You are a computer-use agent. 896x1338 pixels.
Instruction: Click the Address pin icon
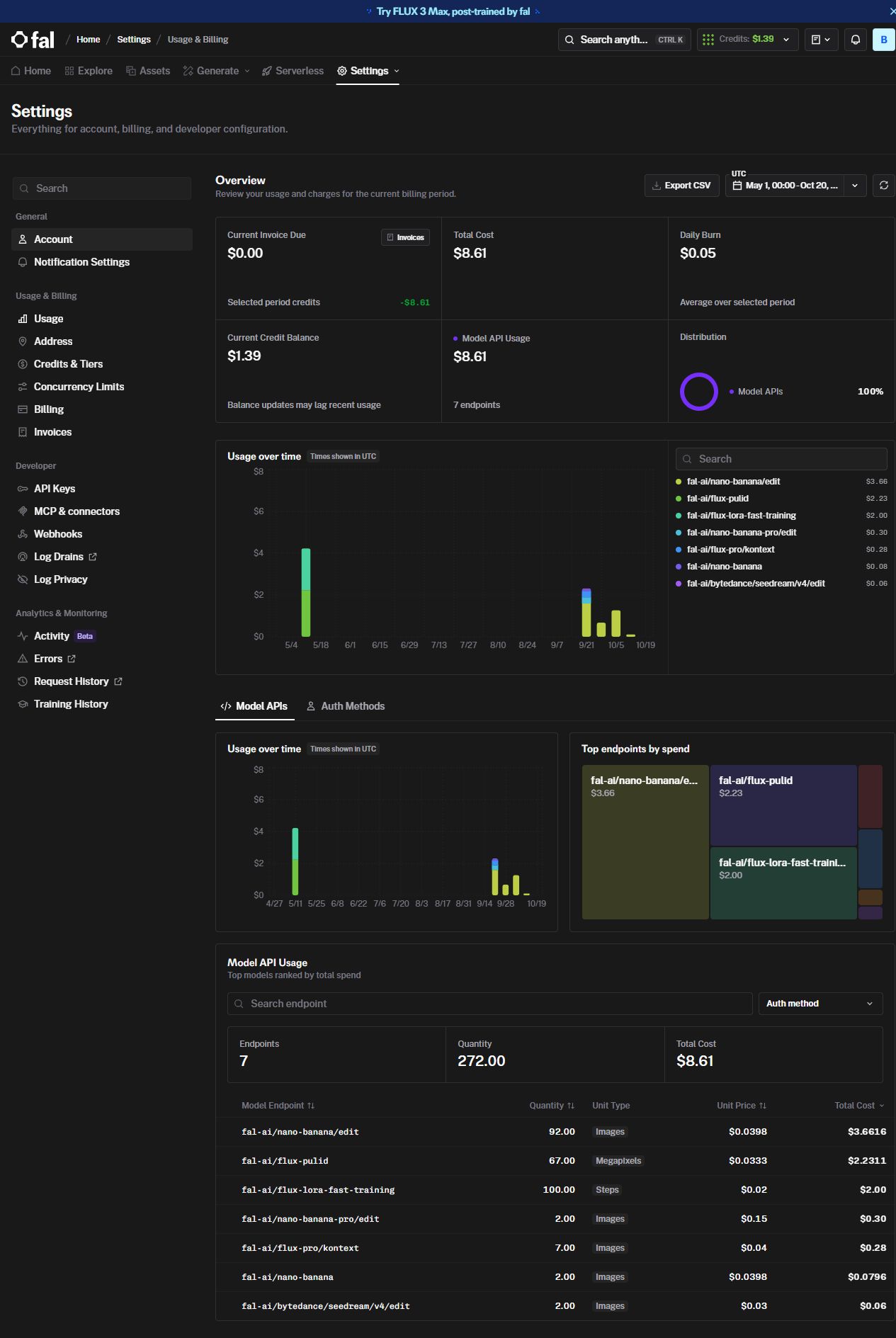23,341
